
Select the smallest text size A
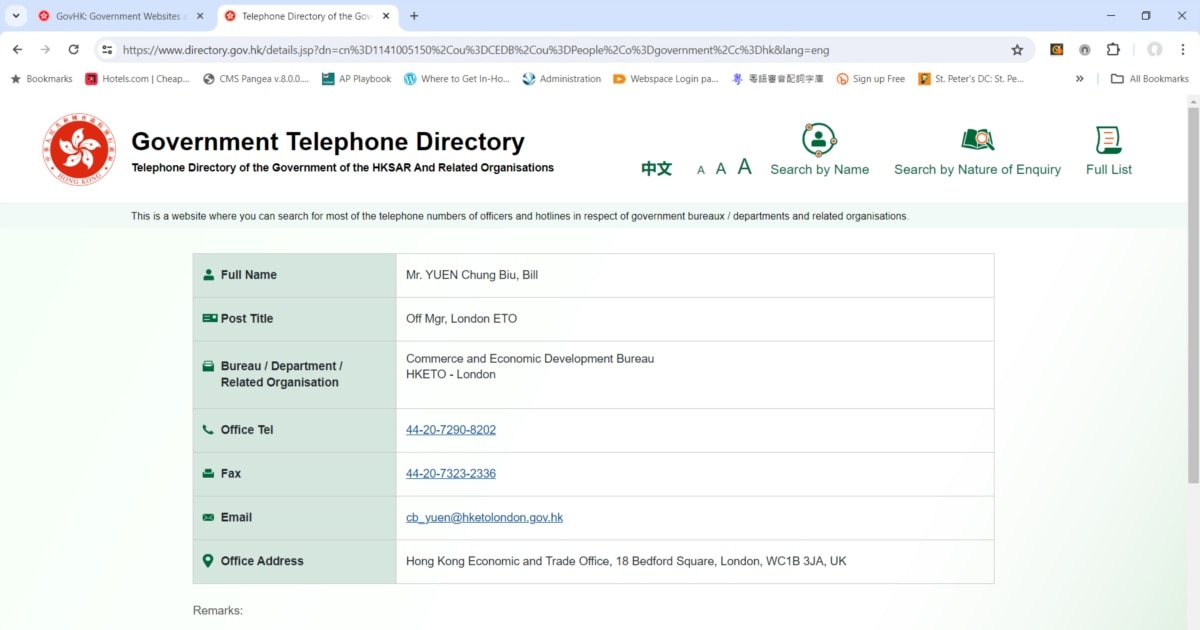pyautogui.click(x=701, y=171)
